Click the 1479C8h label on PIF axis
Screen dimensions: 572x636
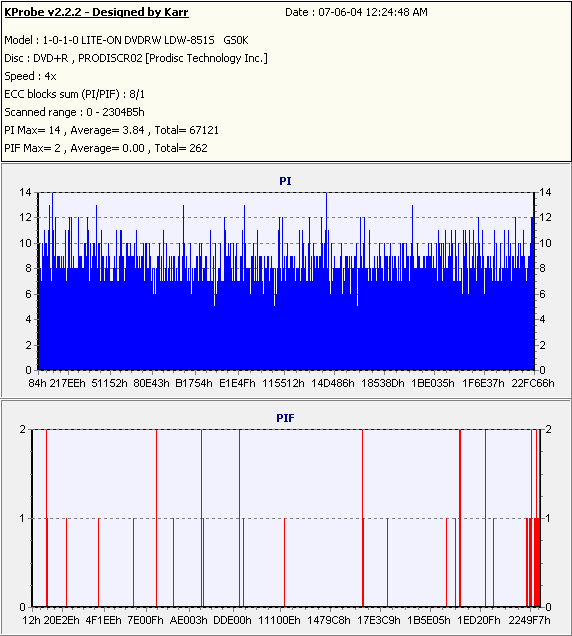coord(329,620)
